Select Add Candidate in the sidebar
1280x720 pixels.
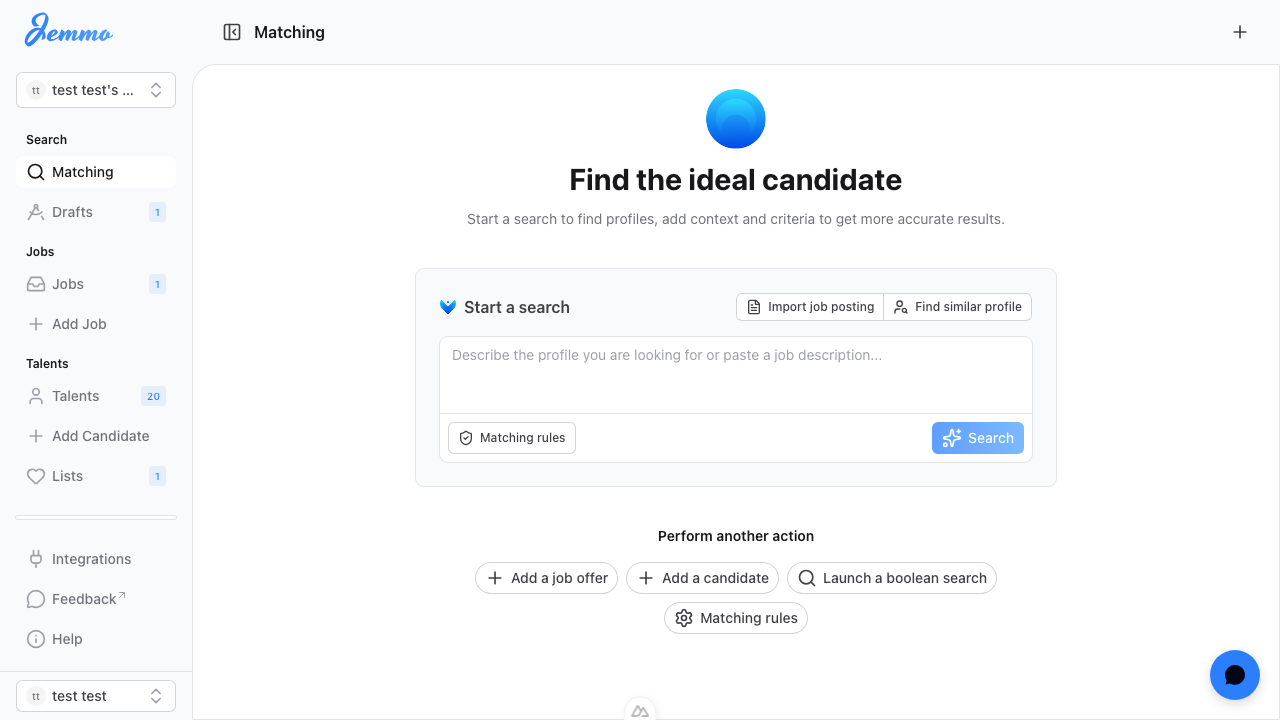100,436
